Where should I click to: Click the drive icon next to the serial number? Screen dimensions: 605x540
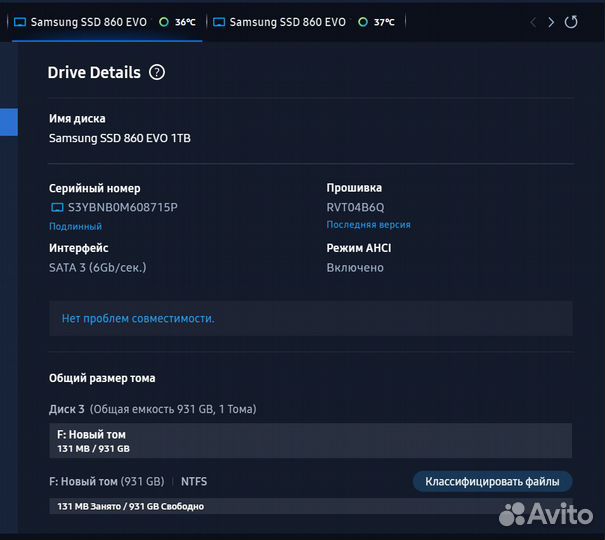(x=57, y=208)
